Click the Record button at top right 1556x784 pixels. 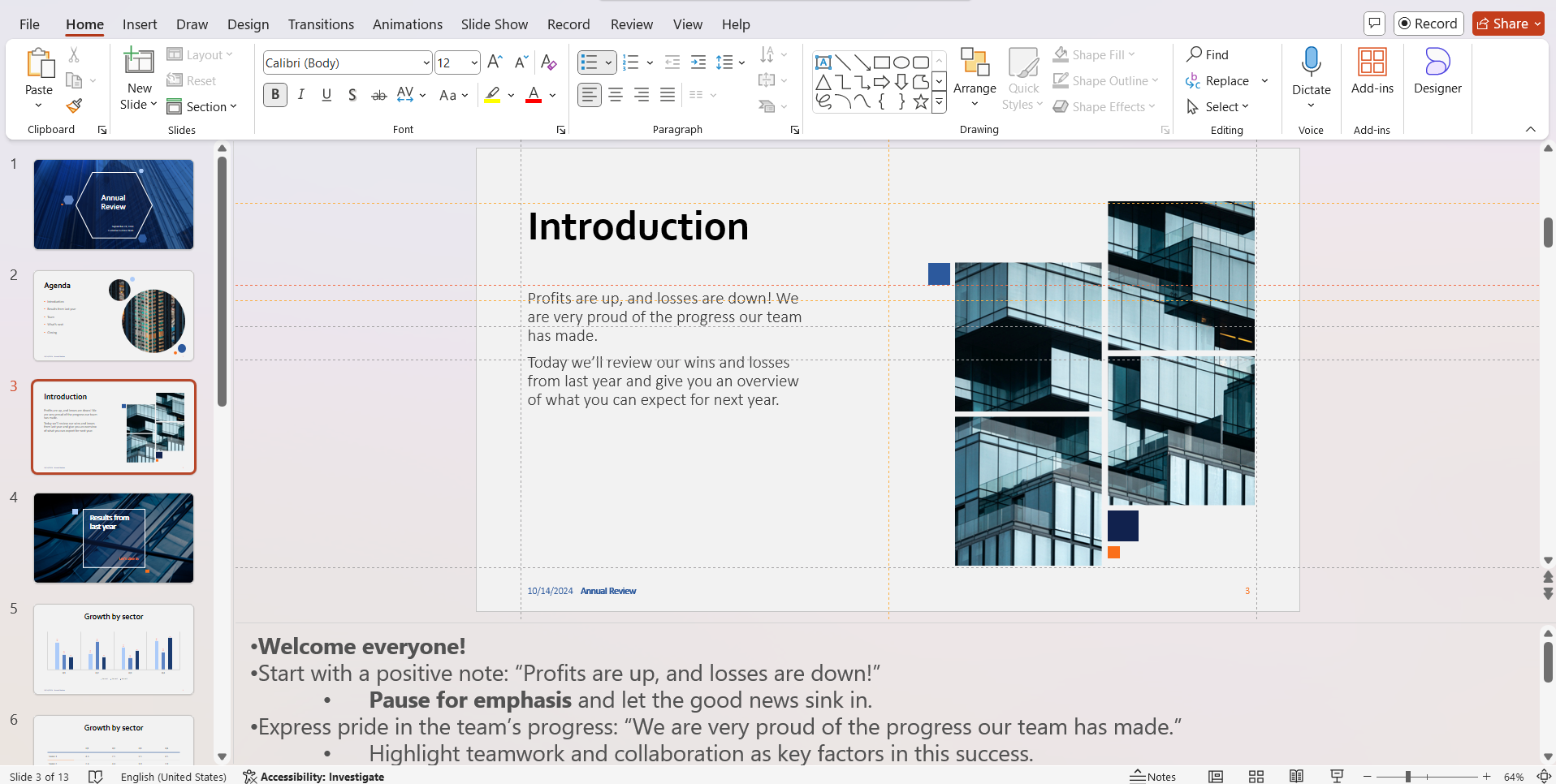coord(1428,24)
